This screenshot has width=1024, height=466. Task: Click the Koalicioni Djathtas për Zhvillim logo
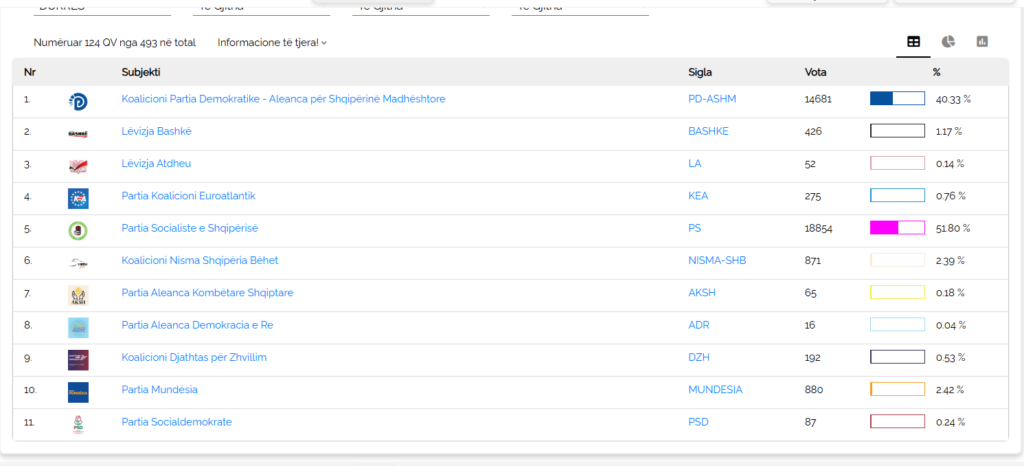[78, 359]
